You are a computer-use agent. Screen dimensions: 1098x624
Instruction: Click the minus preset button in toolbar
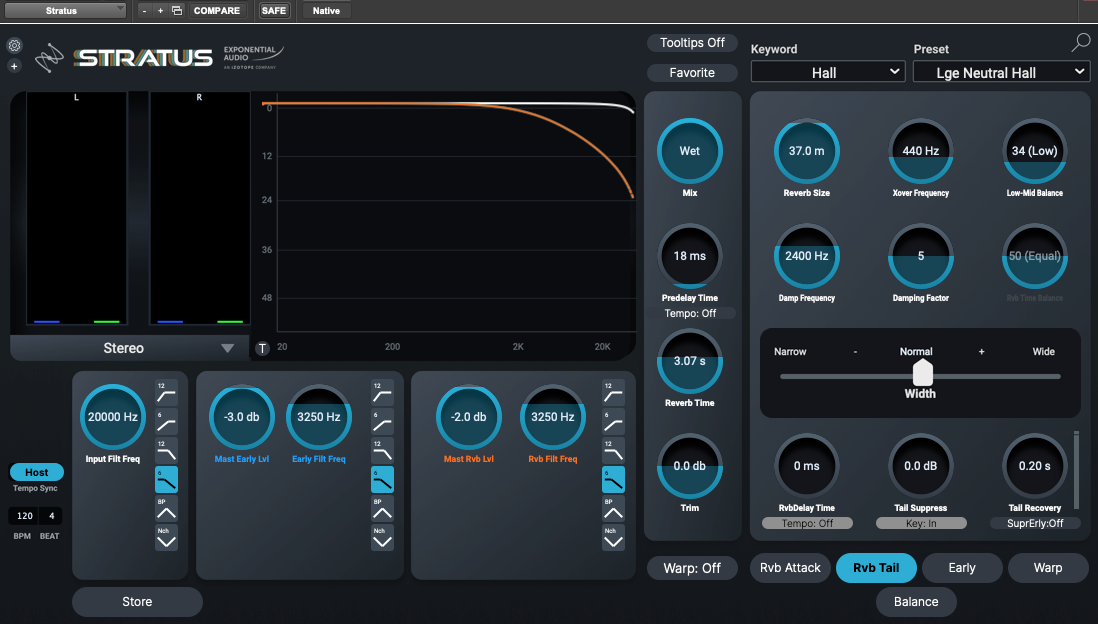[144, 11]
